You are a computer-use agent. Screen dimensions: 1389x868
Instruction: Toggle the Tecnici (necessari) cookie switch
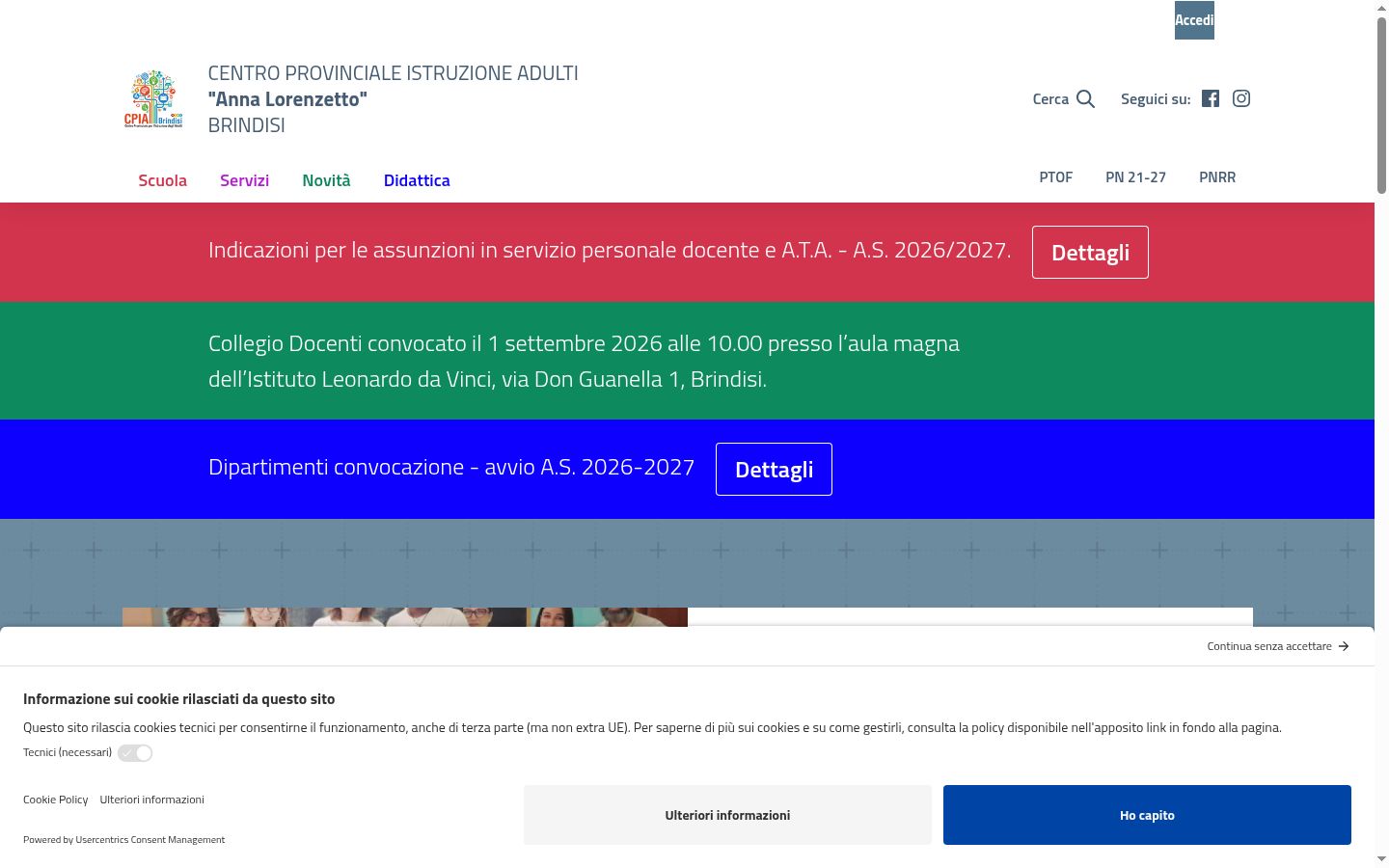(x=135, y=753)
